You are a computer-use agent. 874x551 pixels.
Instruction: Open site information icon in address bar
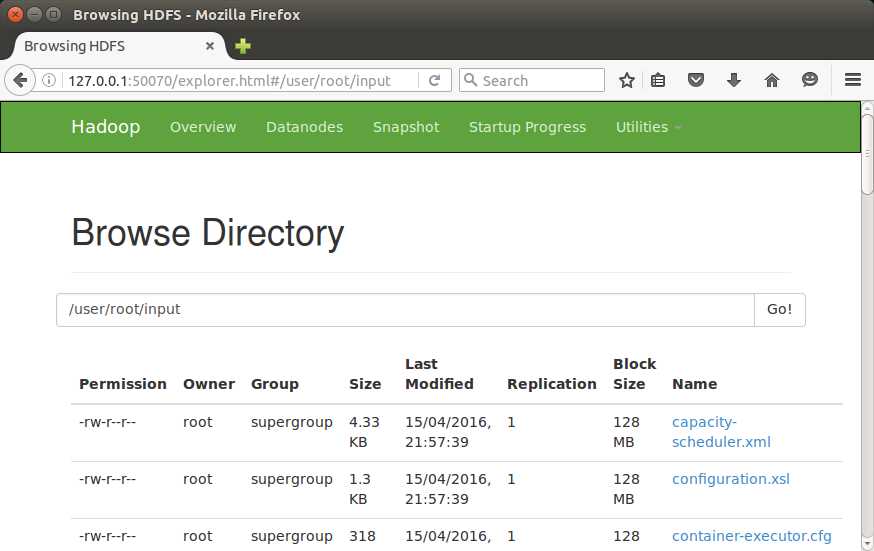(49, 80)
